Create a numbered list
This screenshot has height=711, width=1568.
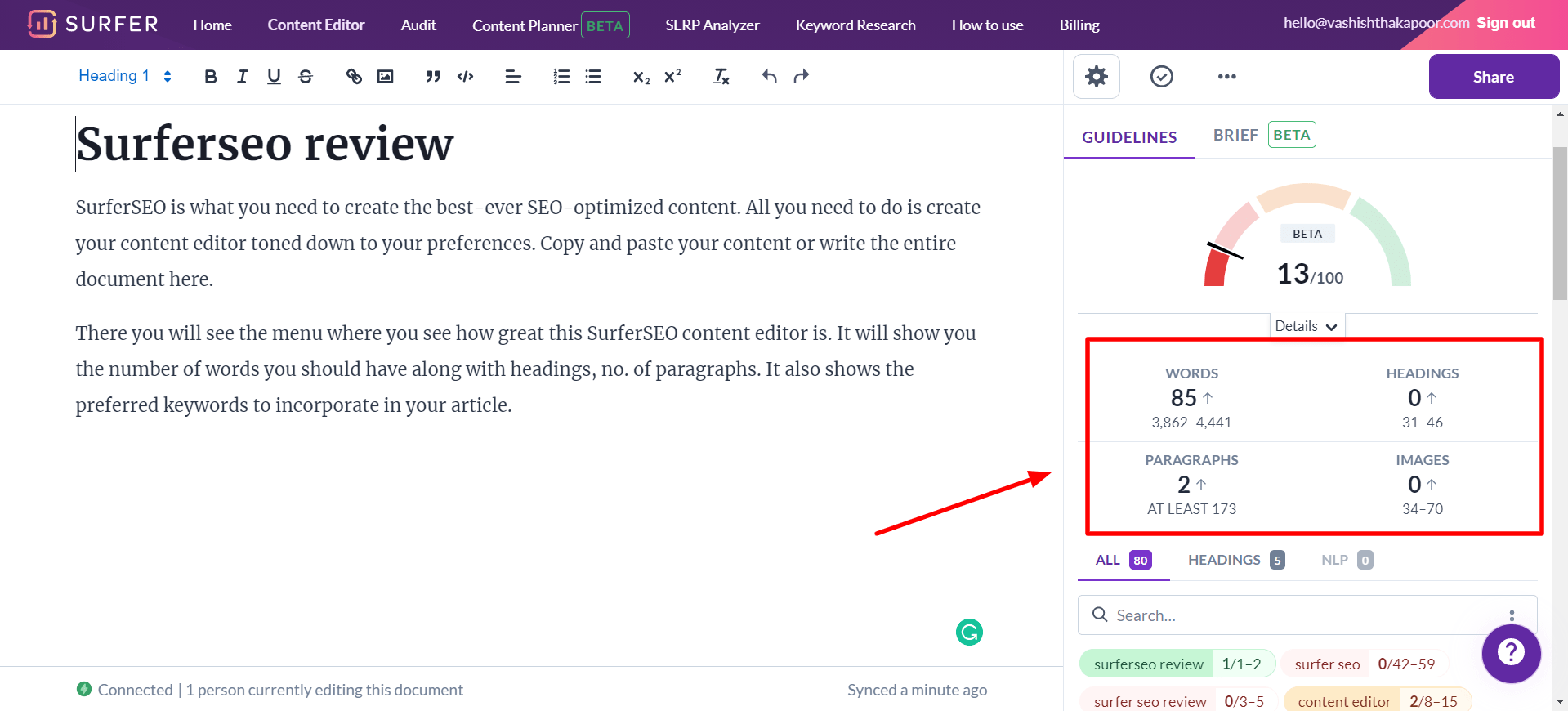561,76
